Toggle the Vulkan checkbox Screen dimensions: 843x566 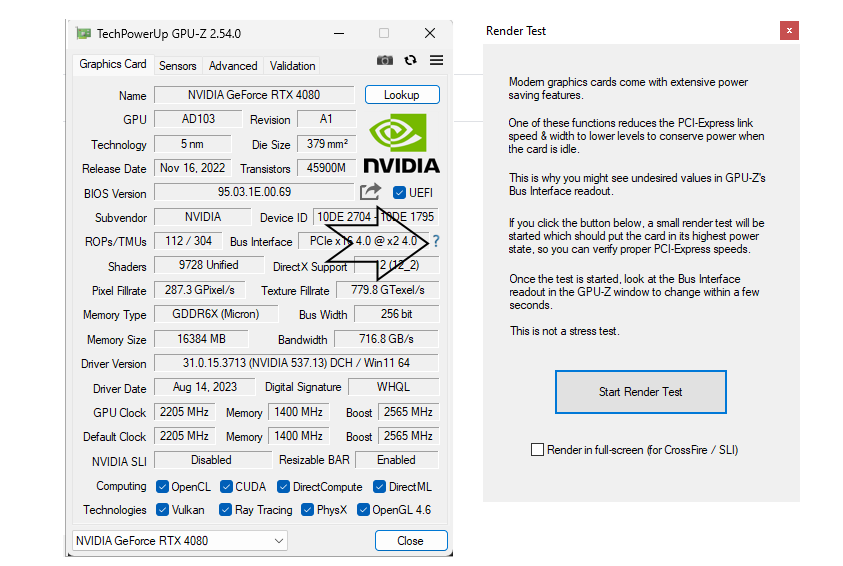pyautogui.click(x=162, y=510)
